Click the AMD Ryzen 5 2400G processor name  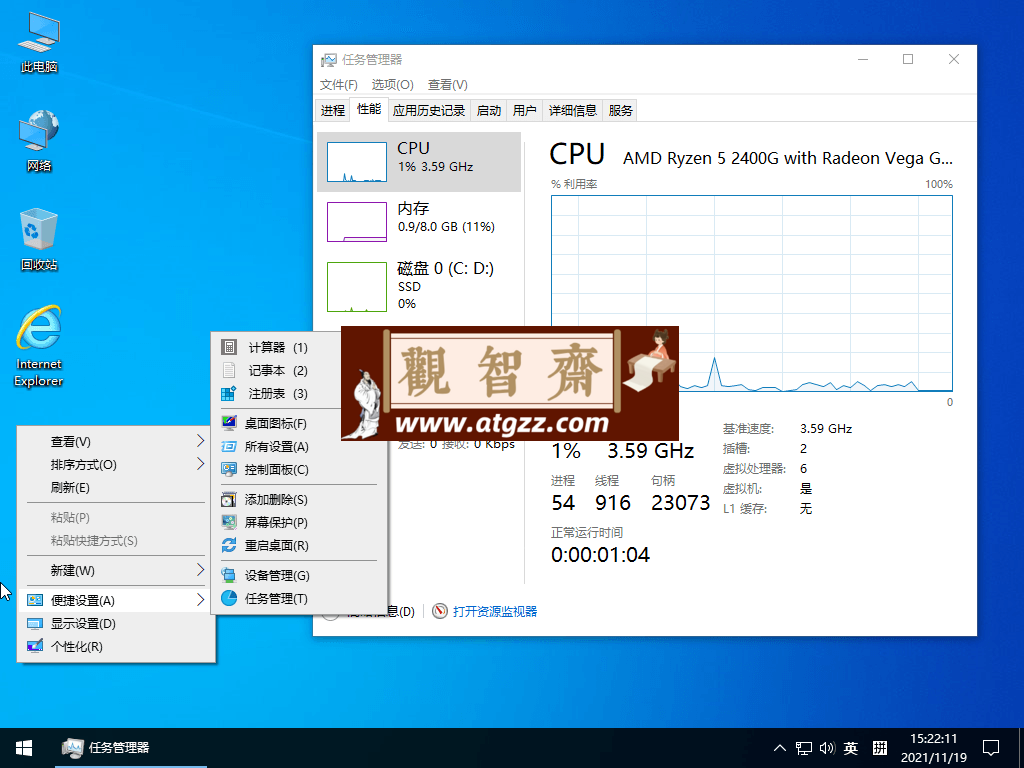788,159
